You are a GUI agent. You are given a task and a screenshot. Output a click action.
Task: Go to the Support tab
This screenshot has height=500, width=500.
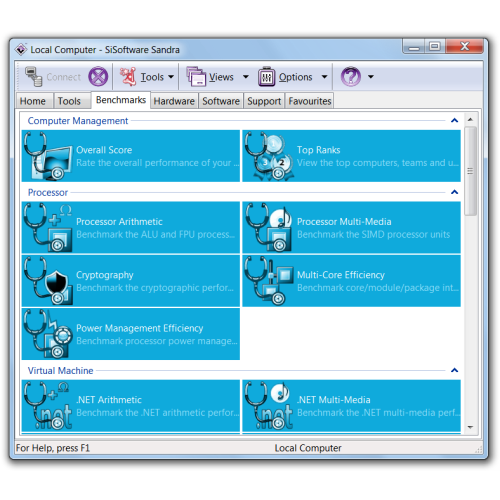264,101
